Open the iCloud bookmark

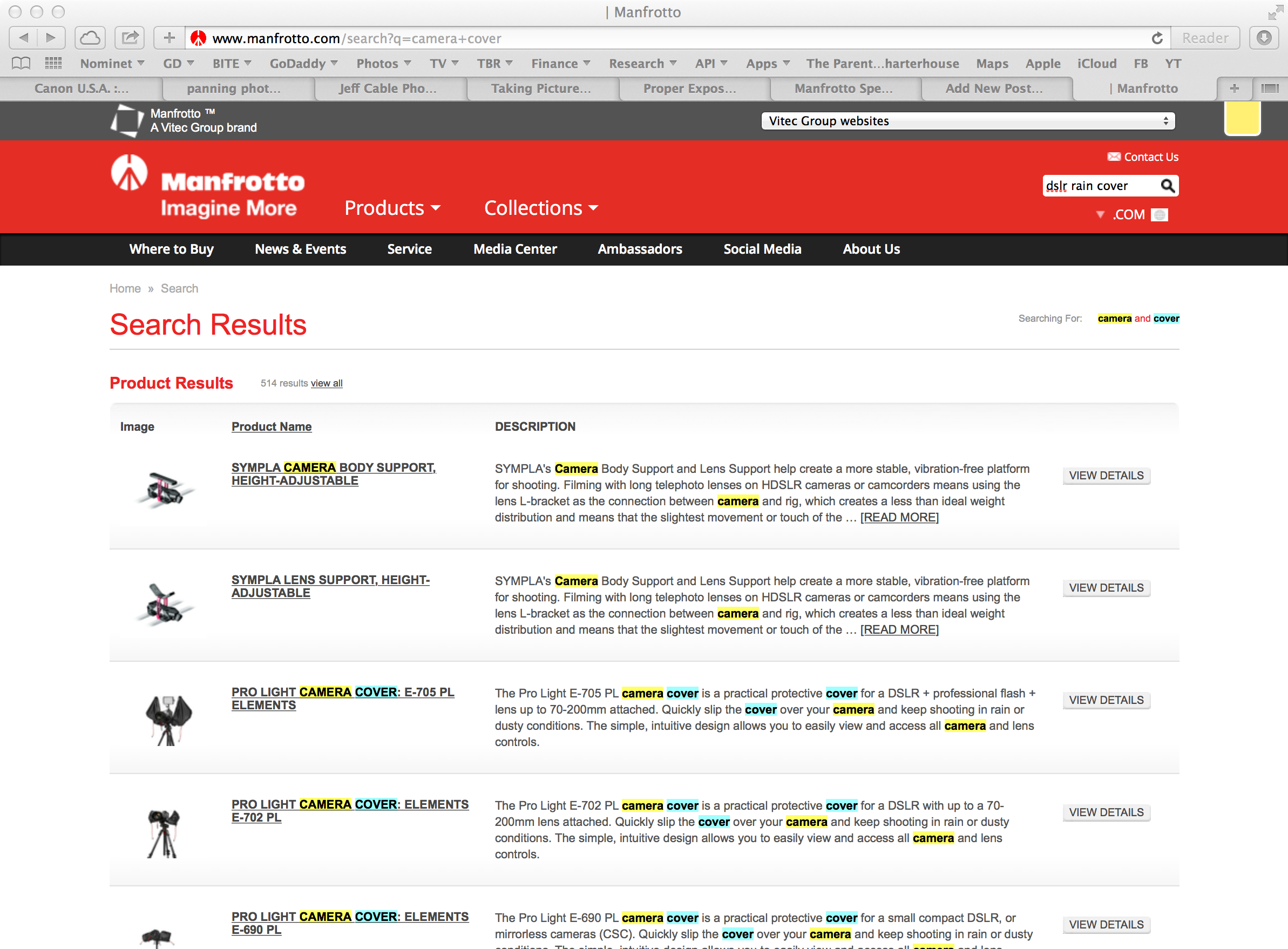click(1097, 63)
